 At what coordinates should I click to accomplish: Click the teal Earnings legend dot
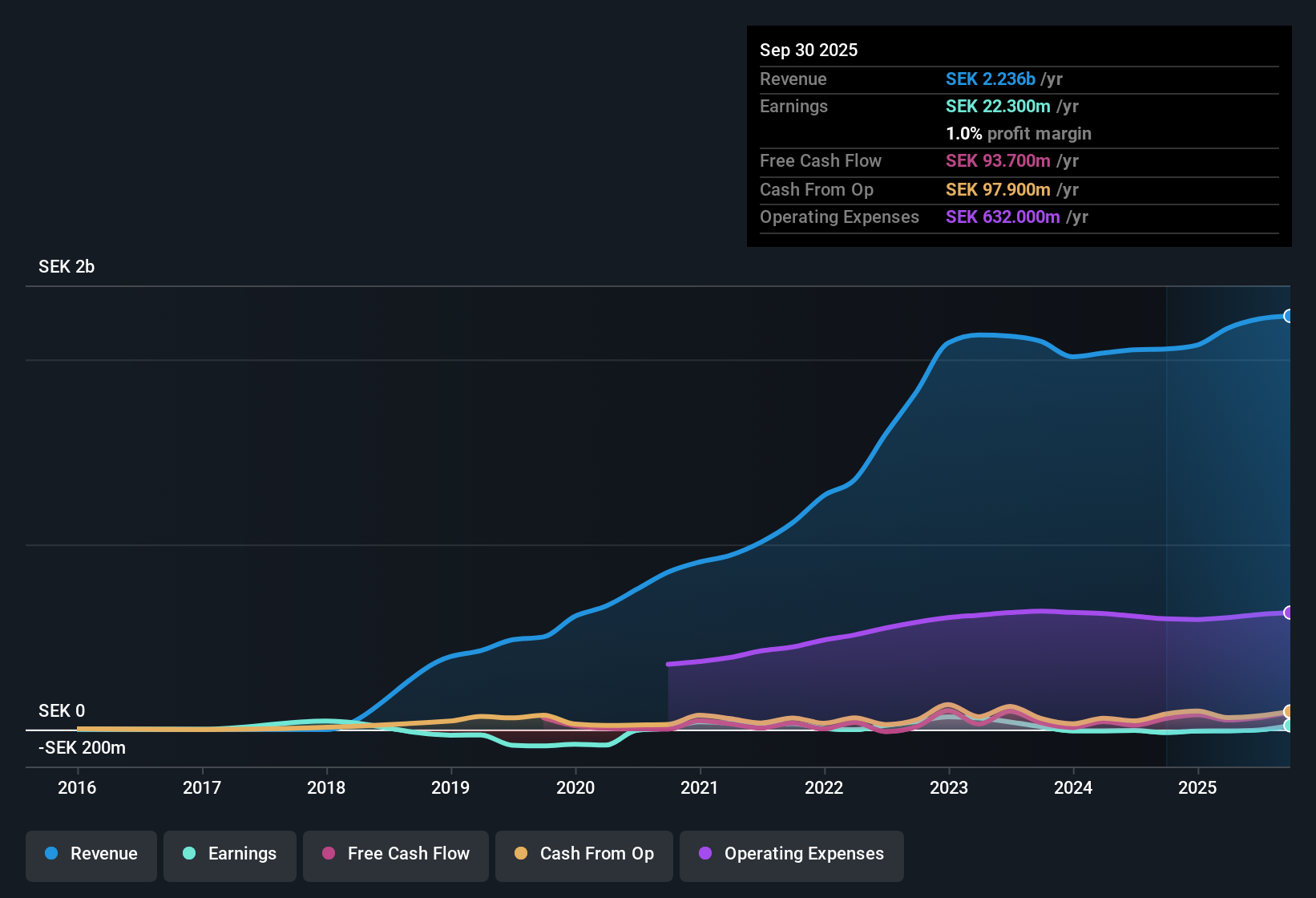pos(190,854)
